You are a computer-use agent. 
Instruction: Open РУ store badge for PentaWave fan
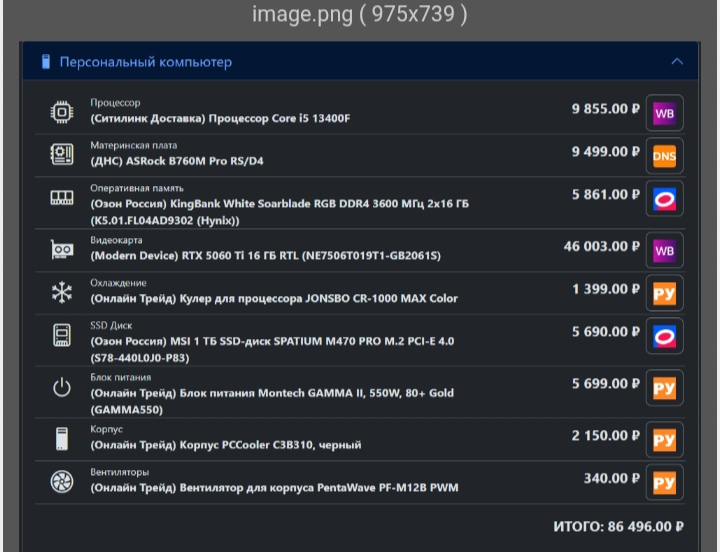(664, 482)
